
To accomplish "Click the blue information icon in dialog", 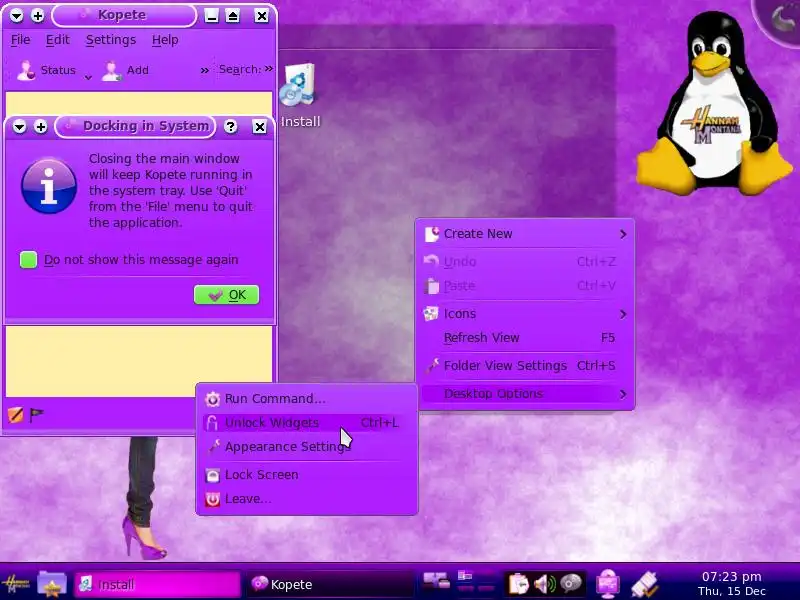I will pos(49,186).
